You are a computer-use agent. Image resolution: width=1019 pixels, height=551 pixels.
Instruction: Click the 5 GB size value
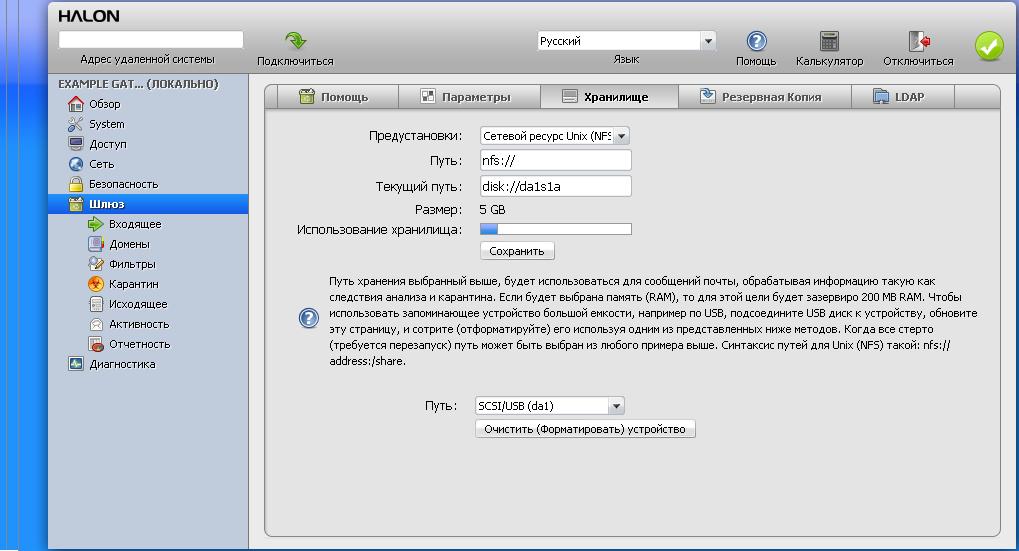(492, 210)
